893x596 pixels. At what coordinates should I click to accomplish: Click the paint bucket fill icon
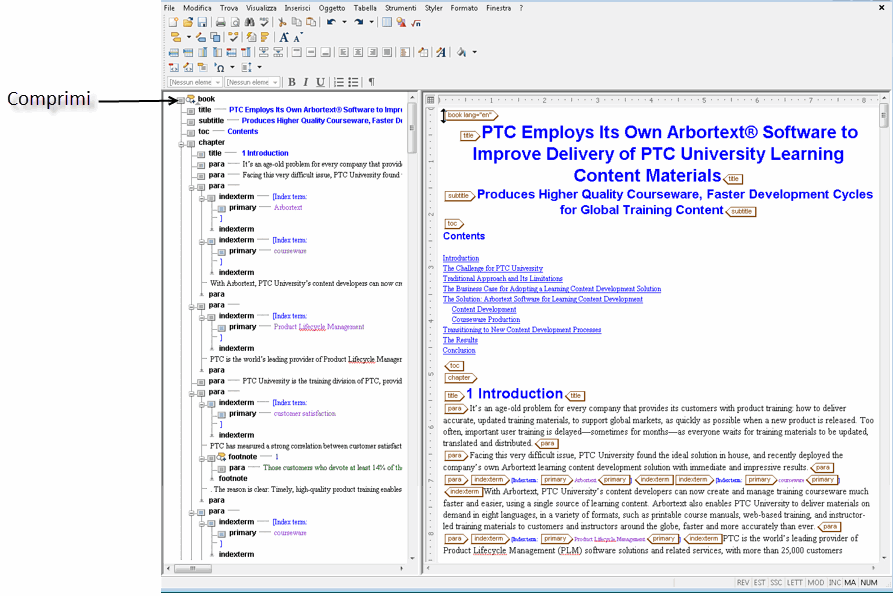461,52
